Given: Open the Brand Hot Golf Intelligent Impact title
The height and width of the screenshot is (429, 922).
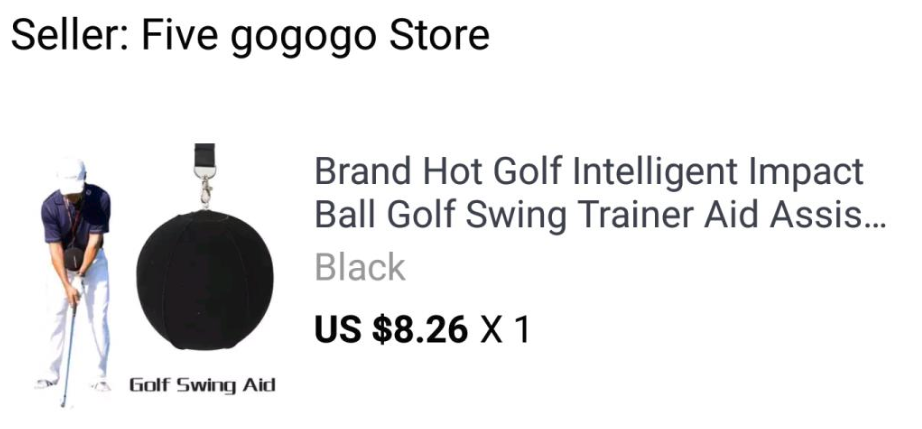Looking at the screenshot, I should (x=589, y=172).
